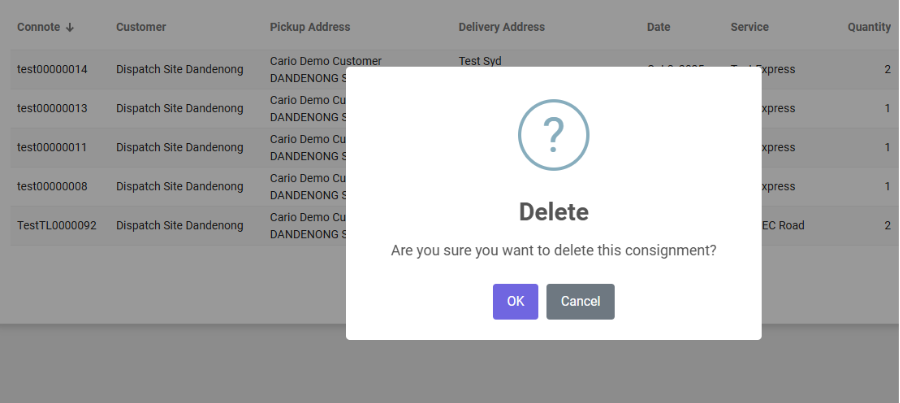
Task: Click connote test00000011 cell
Action: [x=52, y=148]
